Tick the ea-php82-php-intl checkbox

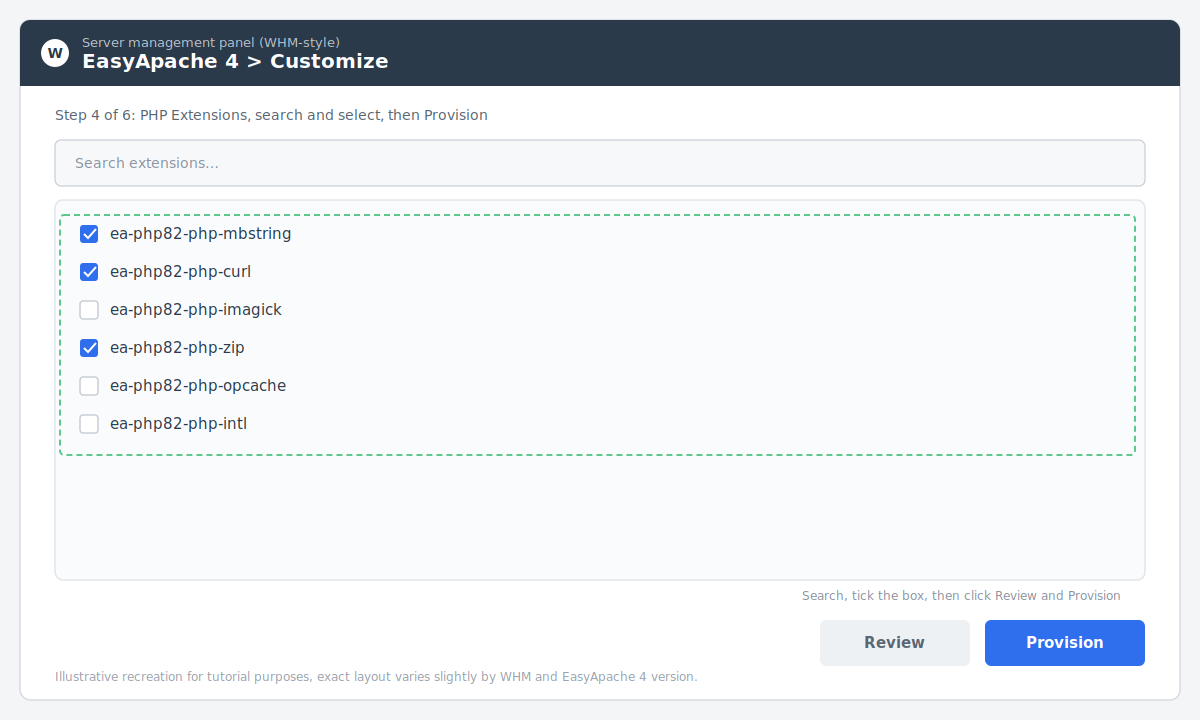click(x=89, y=424)
